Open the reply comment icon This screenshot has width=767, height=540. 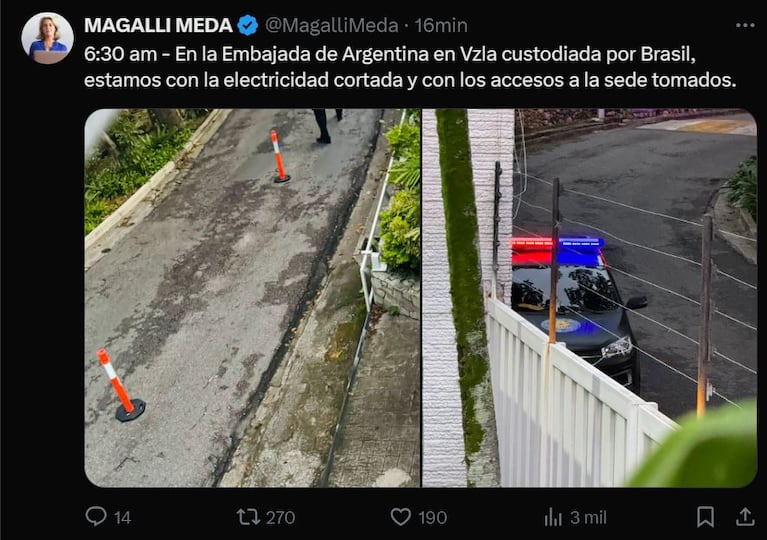pyautogui.click(x=96, y=517)
